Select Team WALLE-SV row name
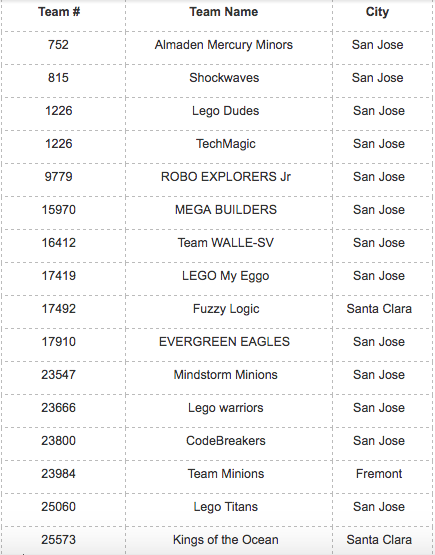The width and height of the screenshot is (435, 555). 225,243
